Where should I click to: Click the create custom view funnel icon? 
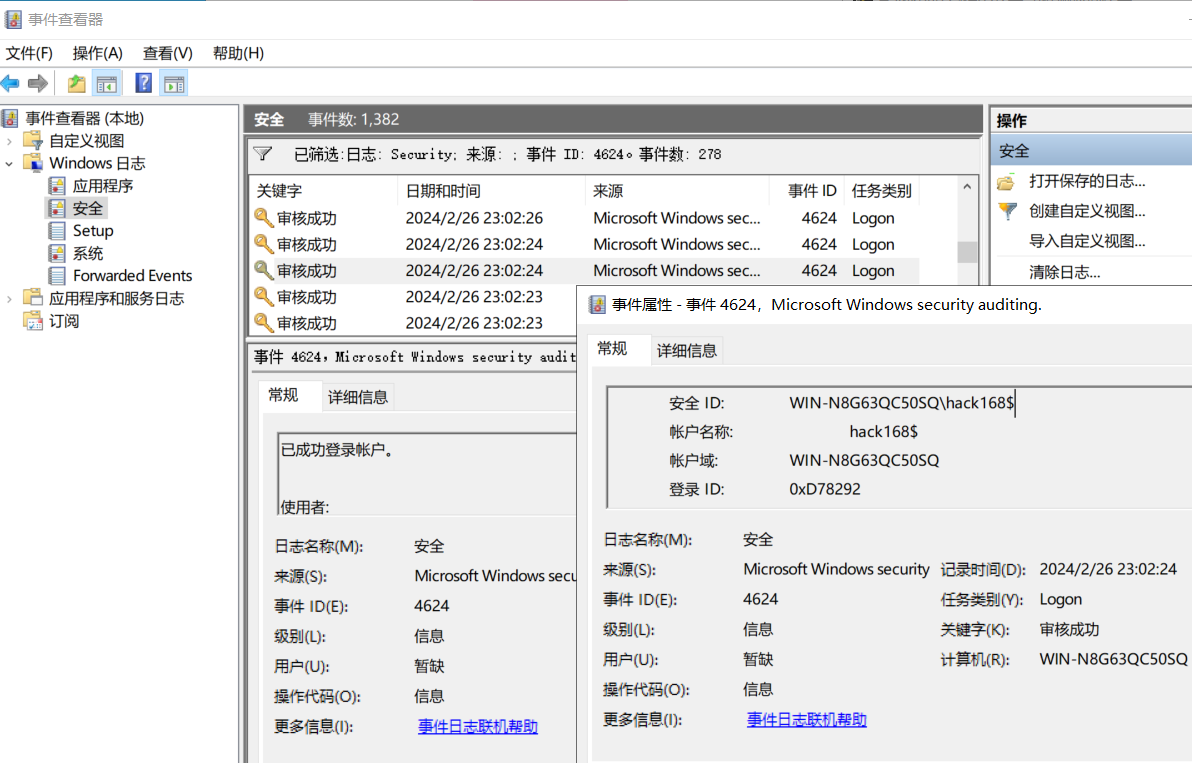pyautogui.click(x=1007, y=211)
